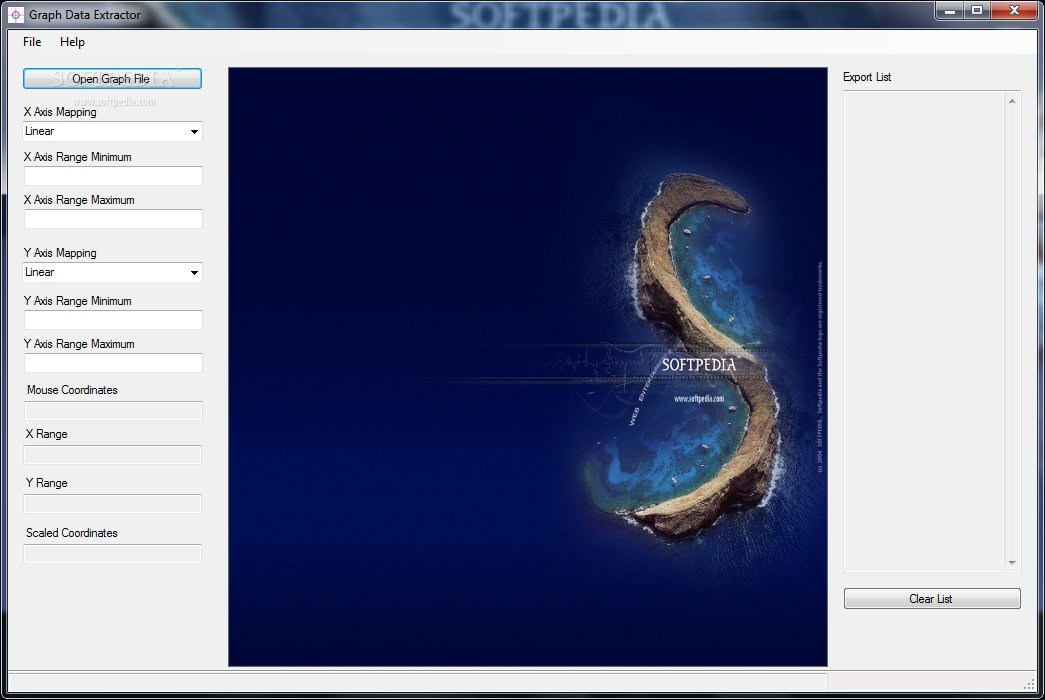Minimize the Graph Data Extractor window
The image size is (1045, 700).
tap(950, 11)
